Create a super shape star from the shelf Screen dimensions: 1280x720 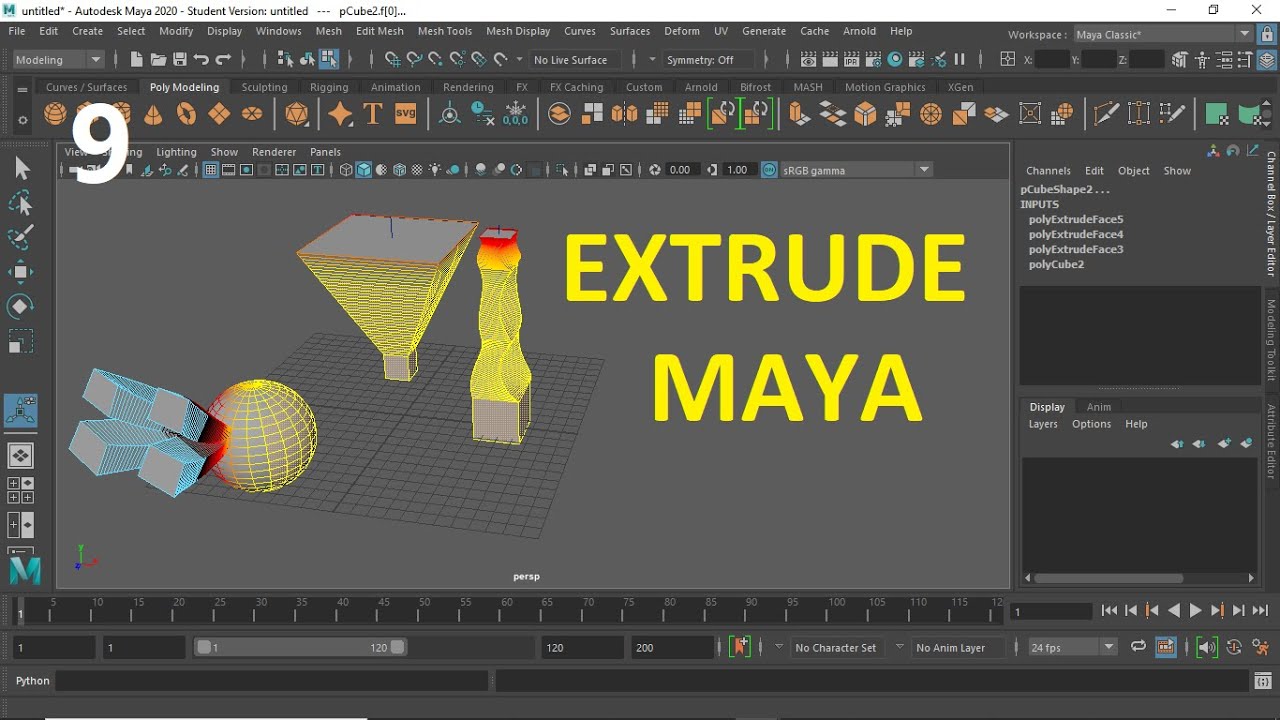coord(340,114)
